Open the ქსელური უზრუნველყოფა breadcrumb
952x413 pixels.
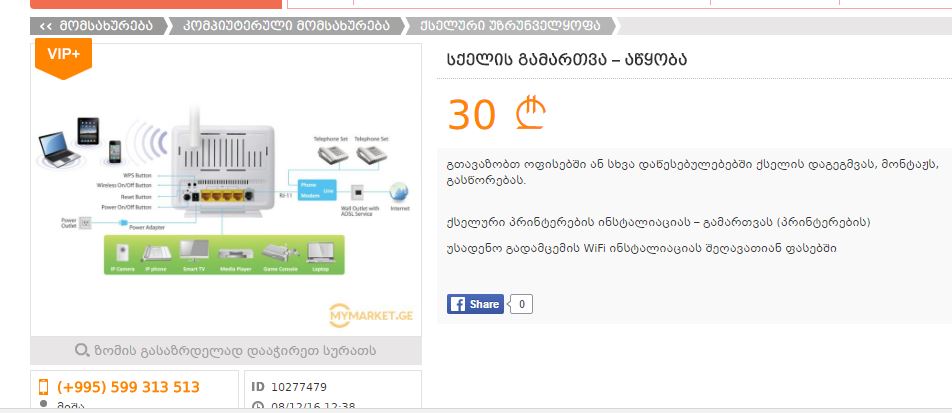[510, 26]
